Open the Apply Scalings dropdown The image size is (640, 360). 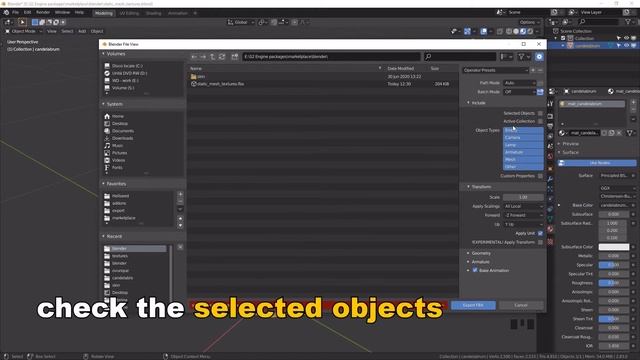pyautogui.click(x=523, y=206)
